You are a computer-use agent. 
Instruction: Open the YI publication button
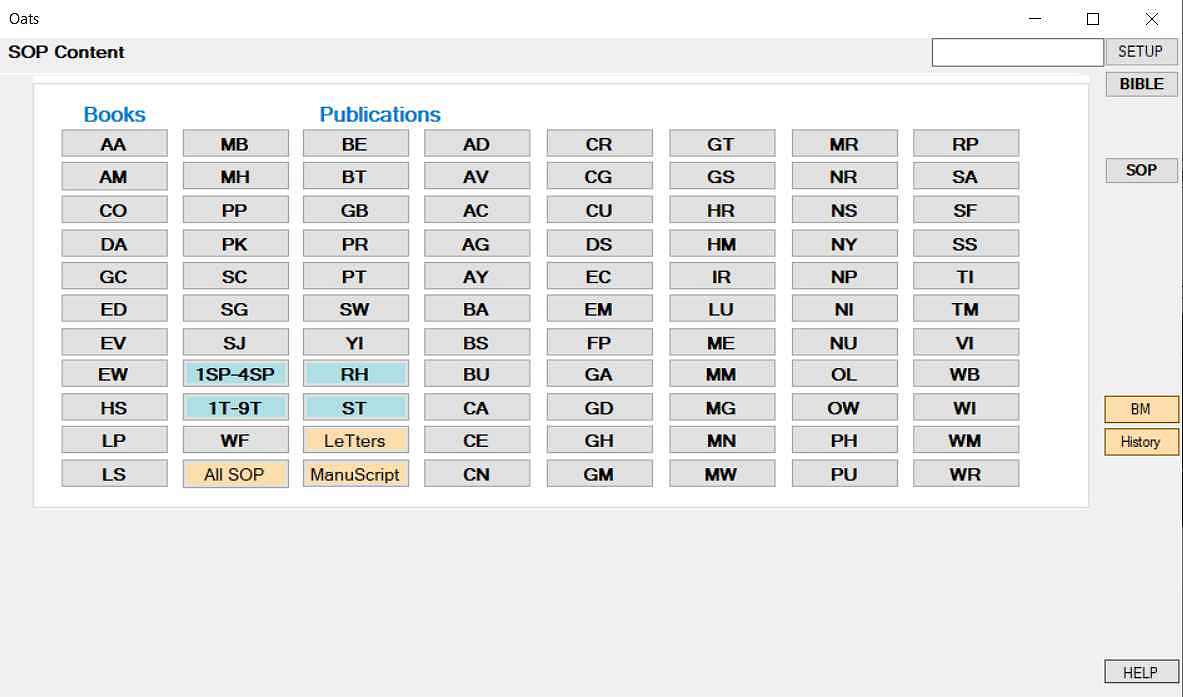(x=355, y=342)
